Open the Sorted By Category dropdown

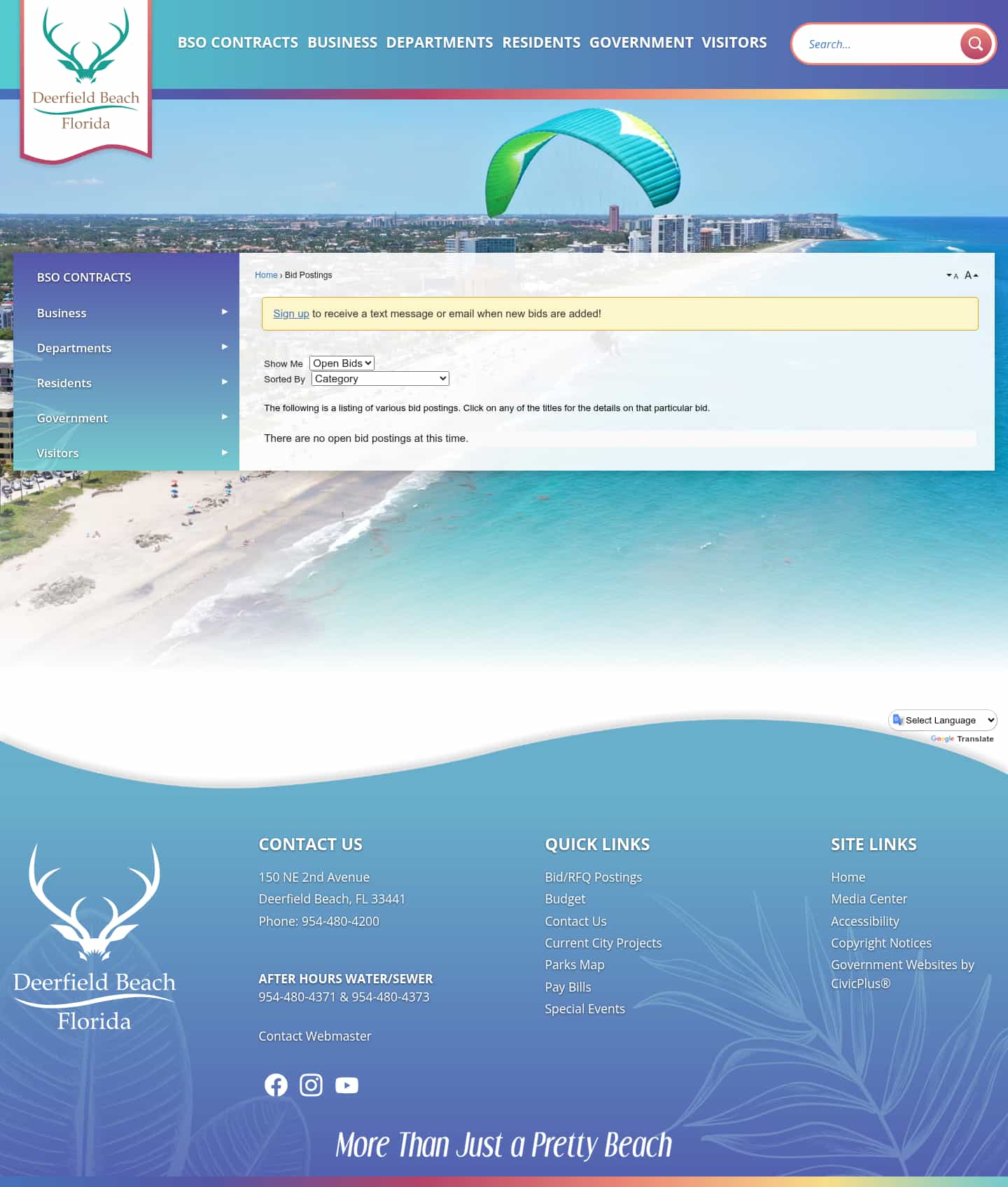pos(380,379)
